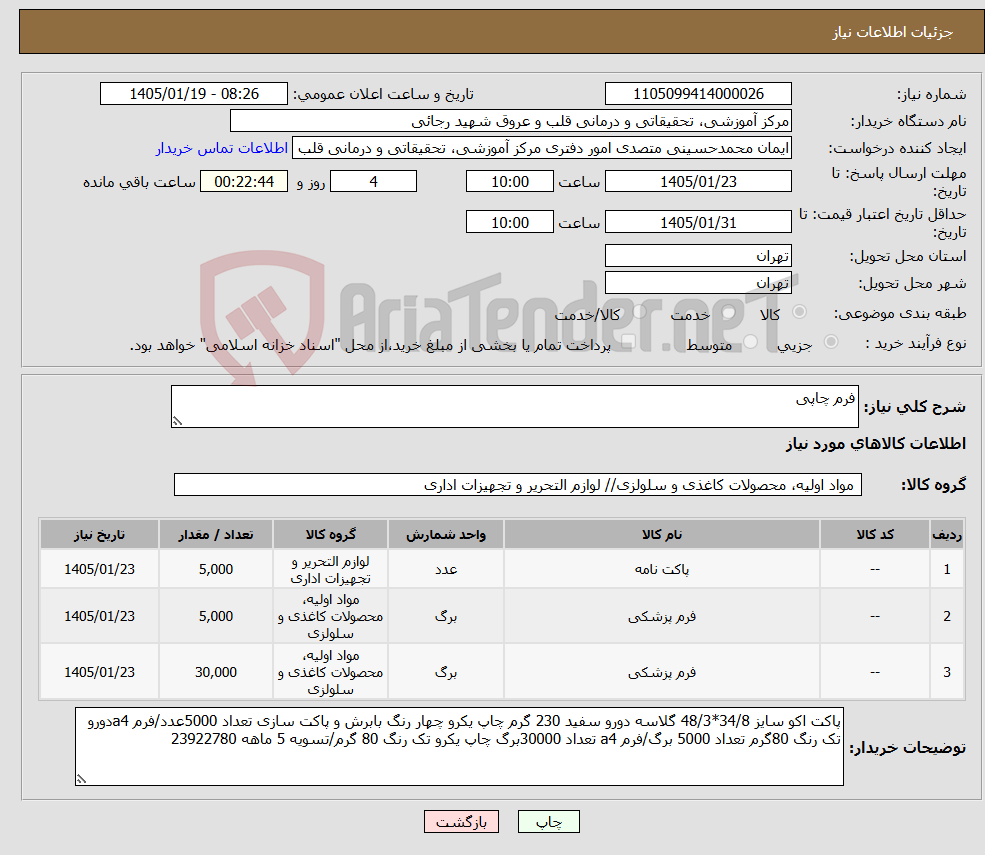
Task: Click the need number field 1105099414000026
Action: [698, 94]
